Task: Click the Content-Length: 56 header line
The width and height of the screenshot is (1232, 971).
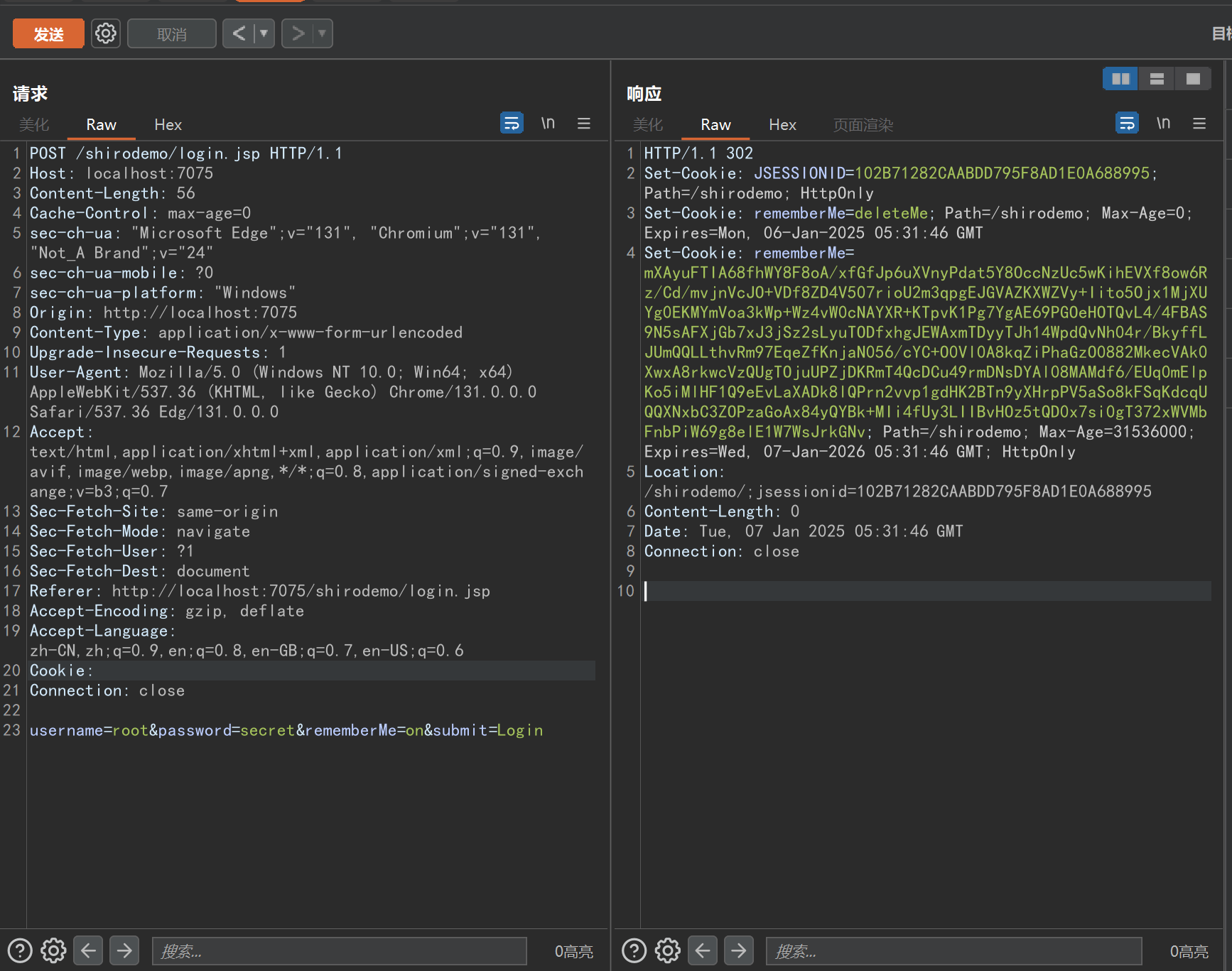Action: click(x=112, y=193)
